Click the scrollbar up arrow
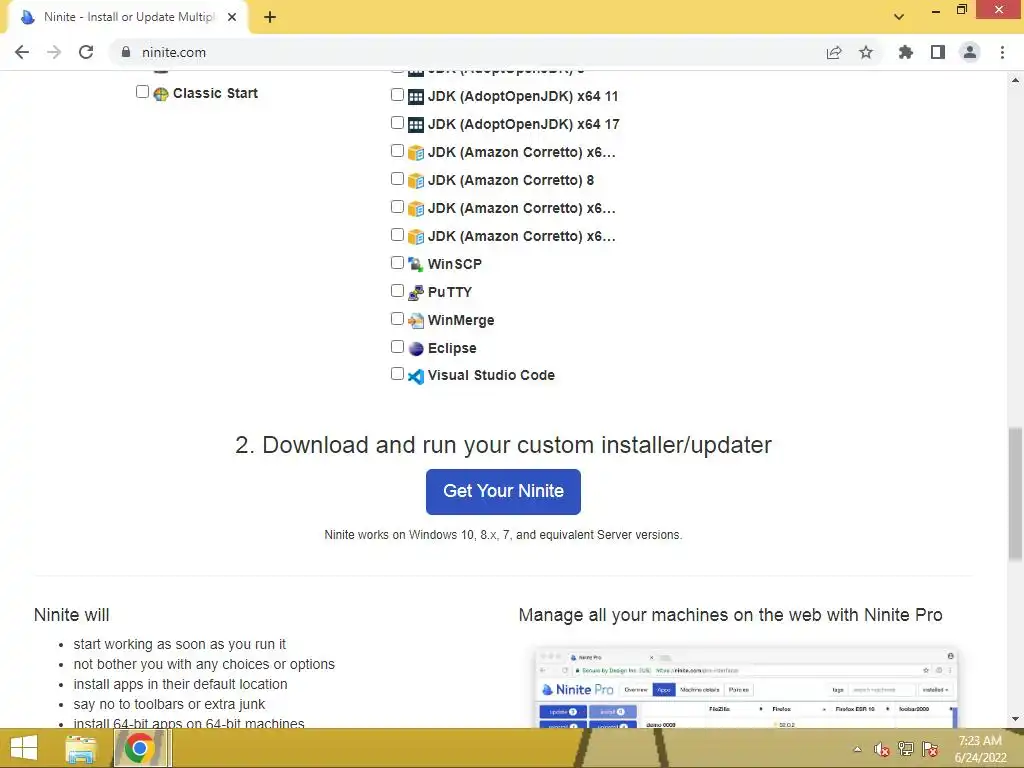This screenshot has height=768, width=1024. click(1016, 80)
